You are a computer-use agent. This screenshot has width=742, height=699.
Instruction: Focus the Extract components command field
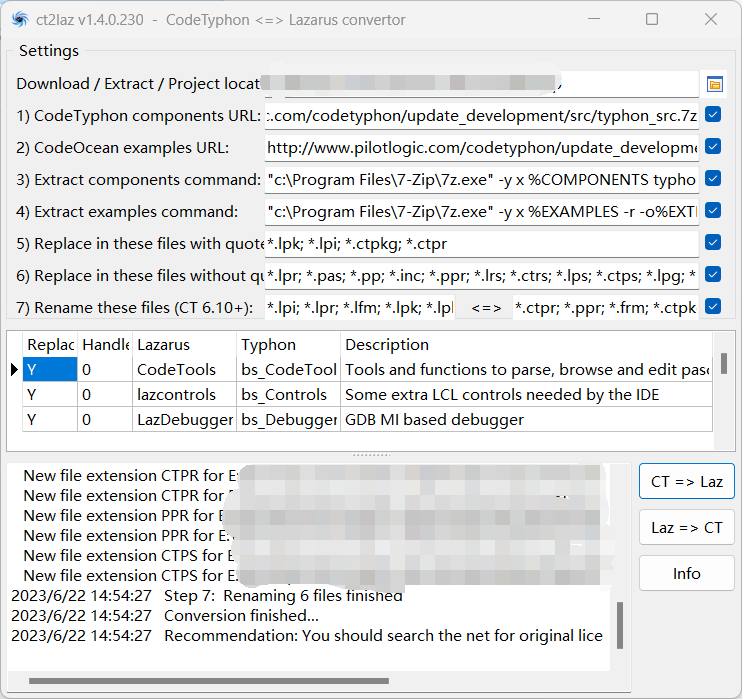click(481, 180)
